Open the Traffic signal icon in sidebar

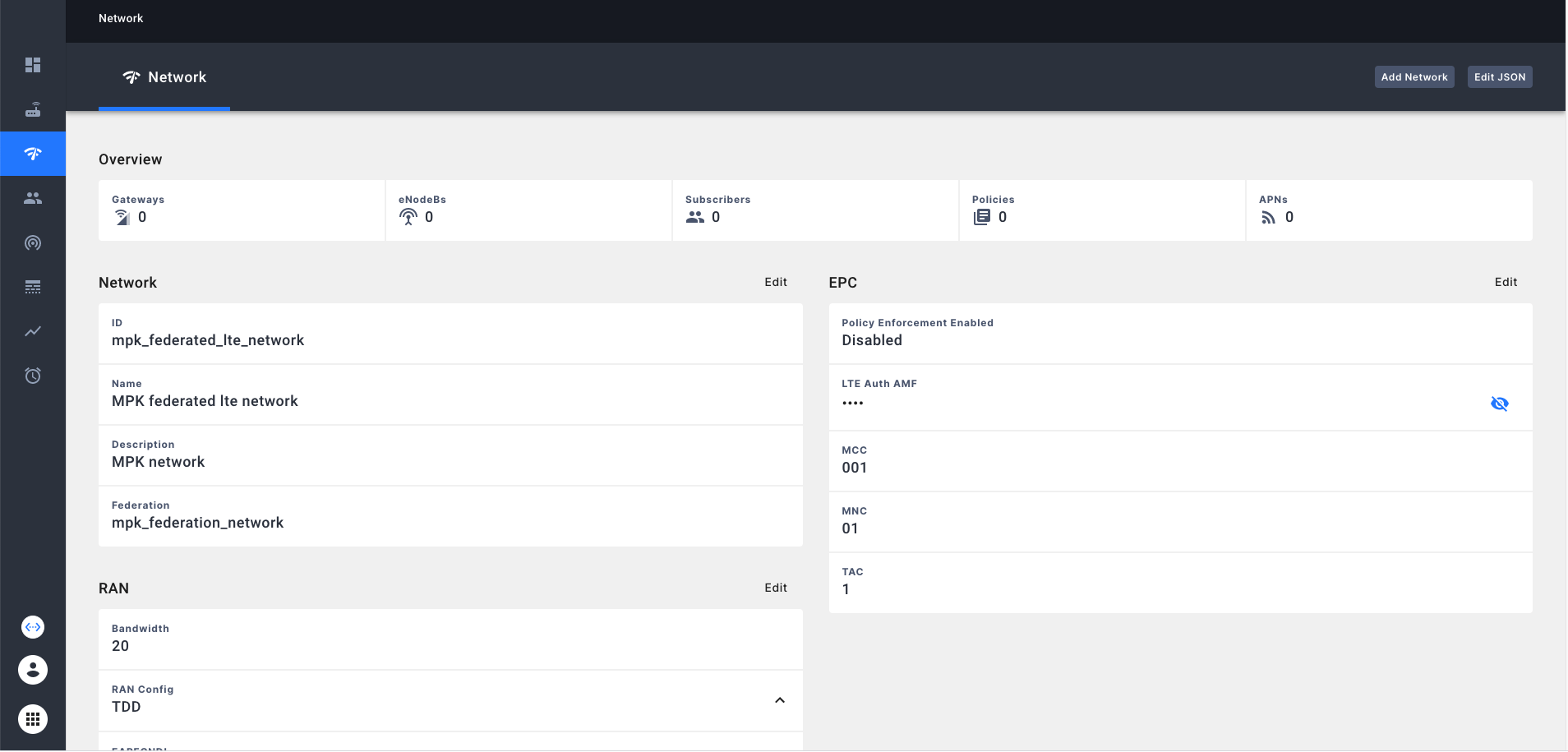coord(33,242)
